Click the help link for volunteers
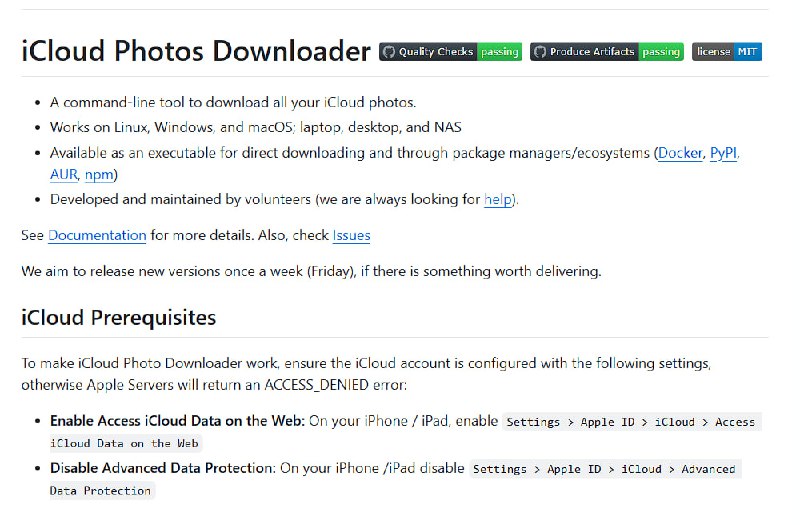The image size is (800, 525). point(497,199)
